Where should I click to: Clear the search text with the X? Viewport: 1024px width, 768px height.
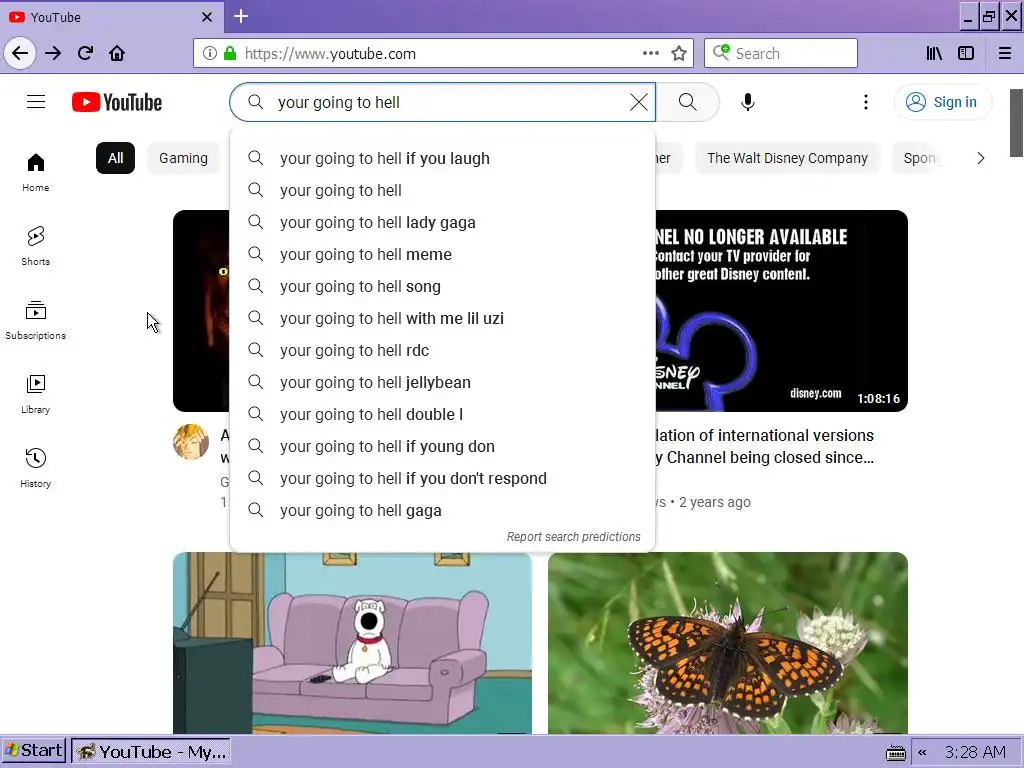pos(639,102)
